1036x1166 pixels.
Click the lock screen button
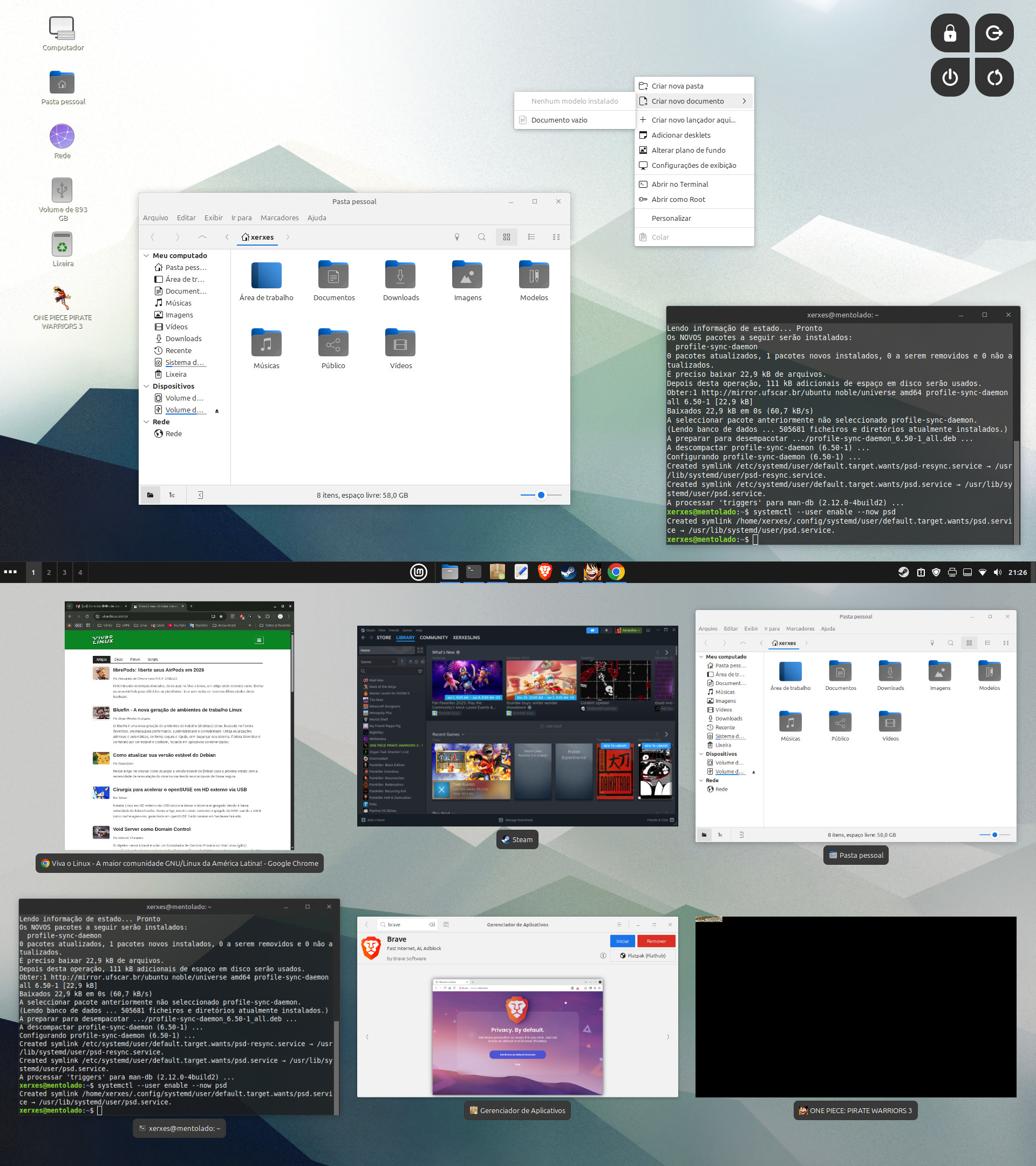949,33
